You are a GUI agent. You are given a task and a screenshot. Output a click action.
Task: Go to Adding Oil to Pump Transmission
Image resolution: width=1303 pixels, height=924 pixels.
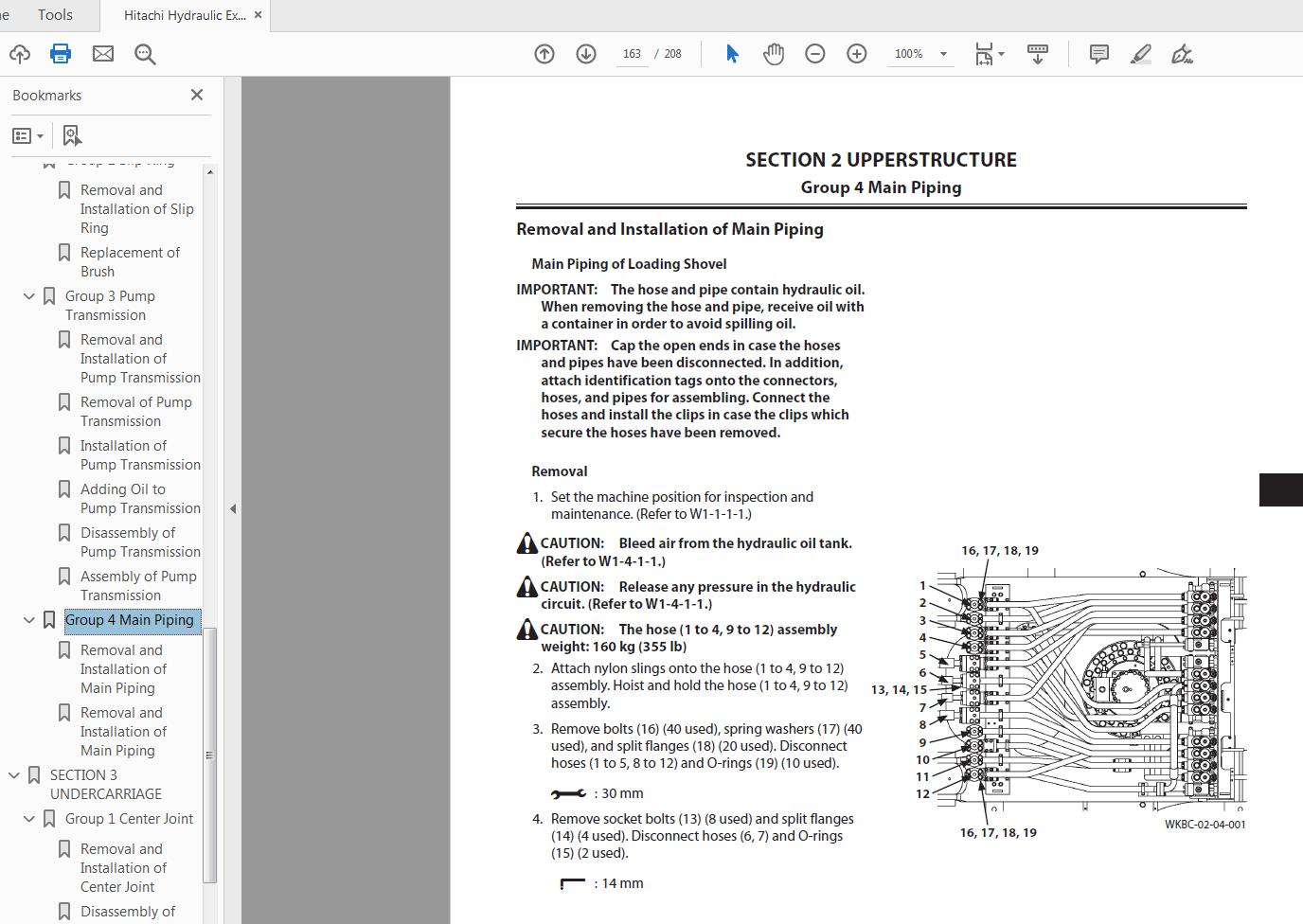(140, 499)
